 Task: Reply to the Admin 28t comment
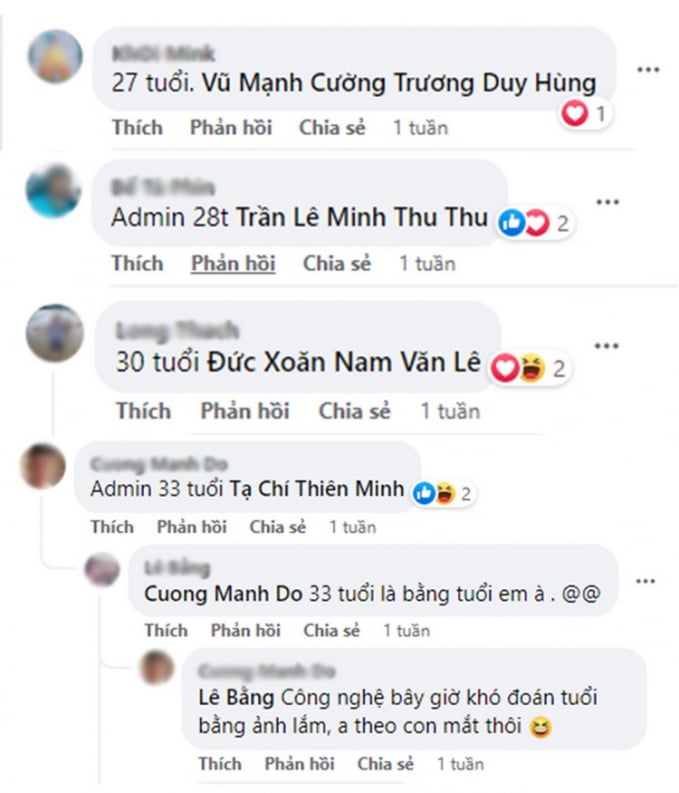point(233,263)
